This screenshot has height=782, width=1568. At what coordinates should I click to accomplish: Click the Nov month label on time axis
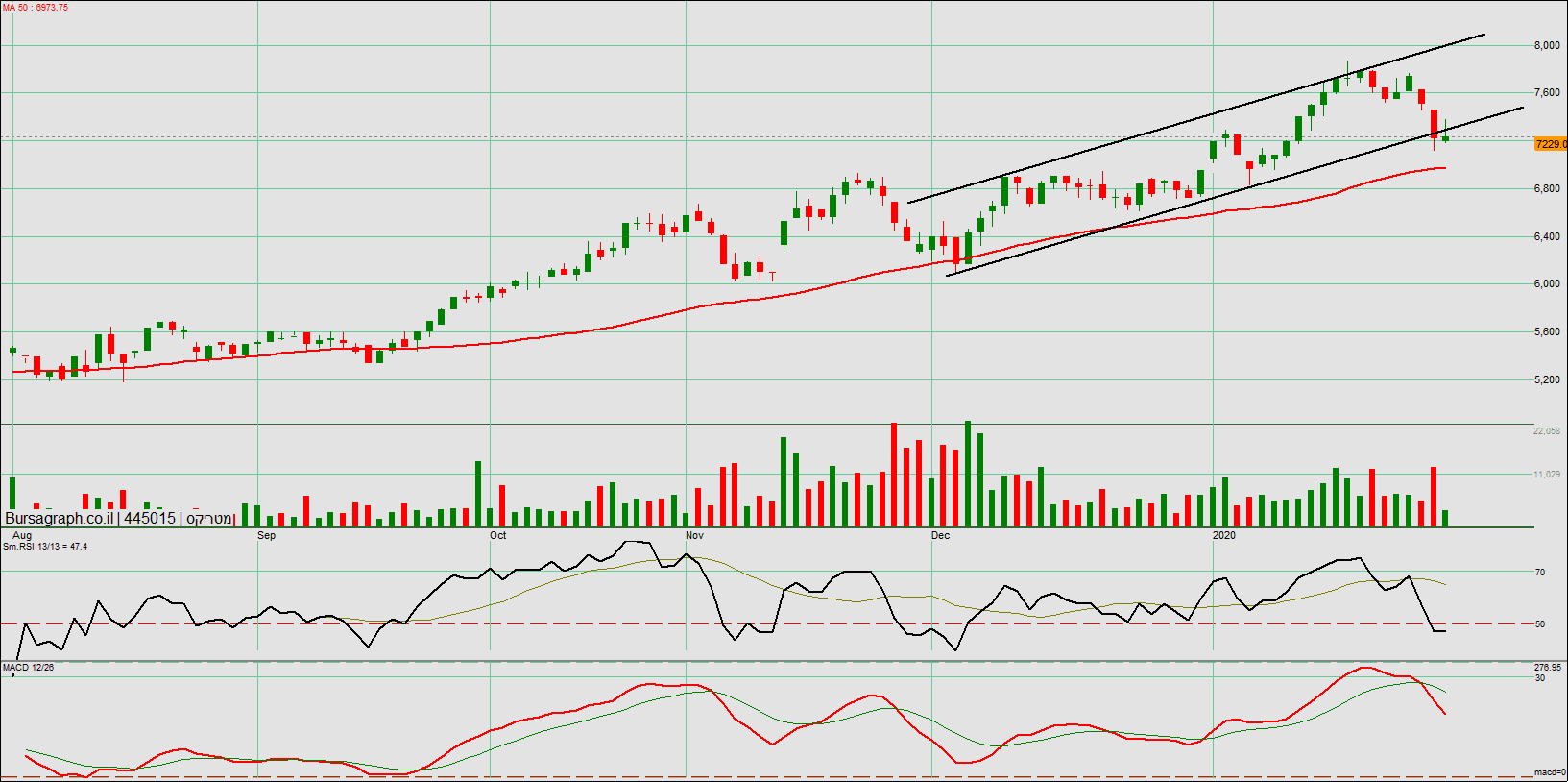(694, 536)
